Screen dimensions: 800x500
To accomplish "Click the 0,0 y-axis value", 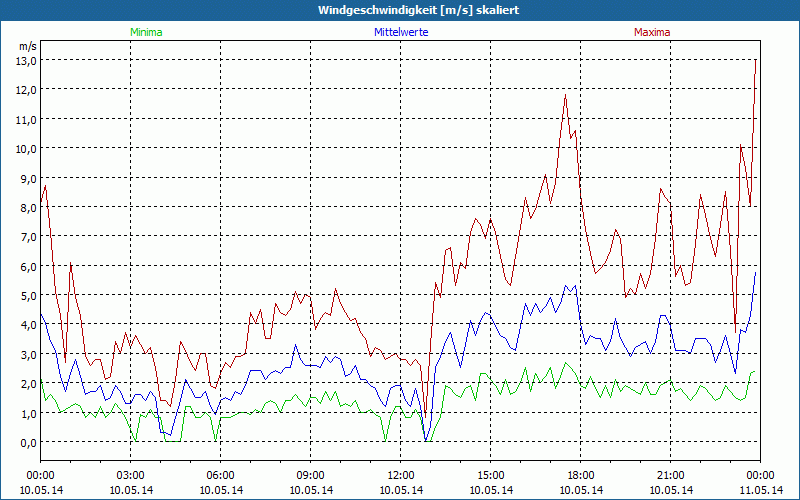I will (x=29, y=442).
